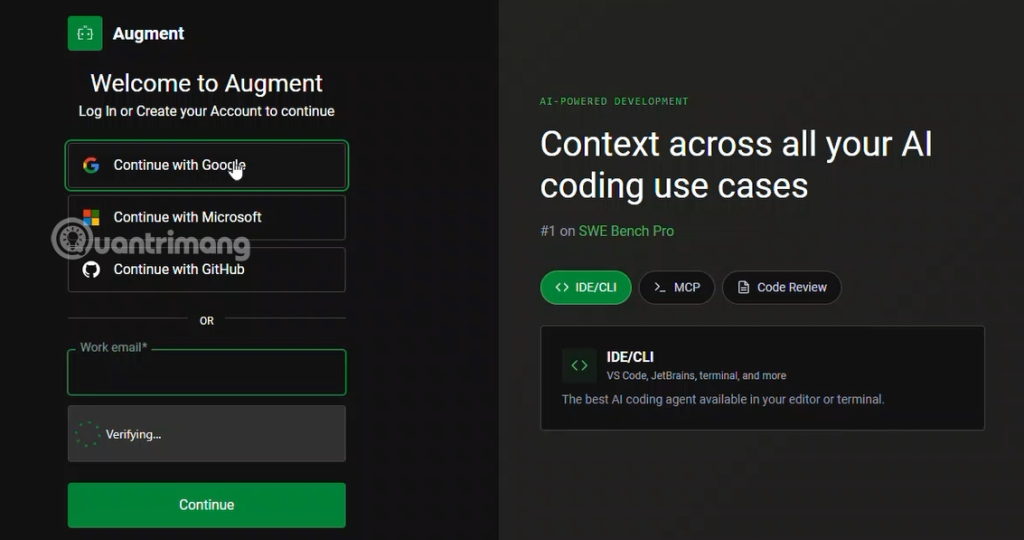Click the Verifying spinner icon
The image size is (1024, 540).
pos(87,434)
